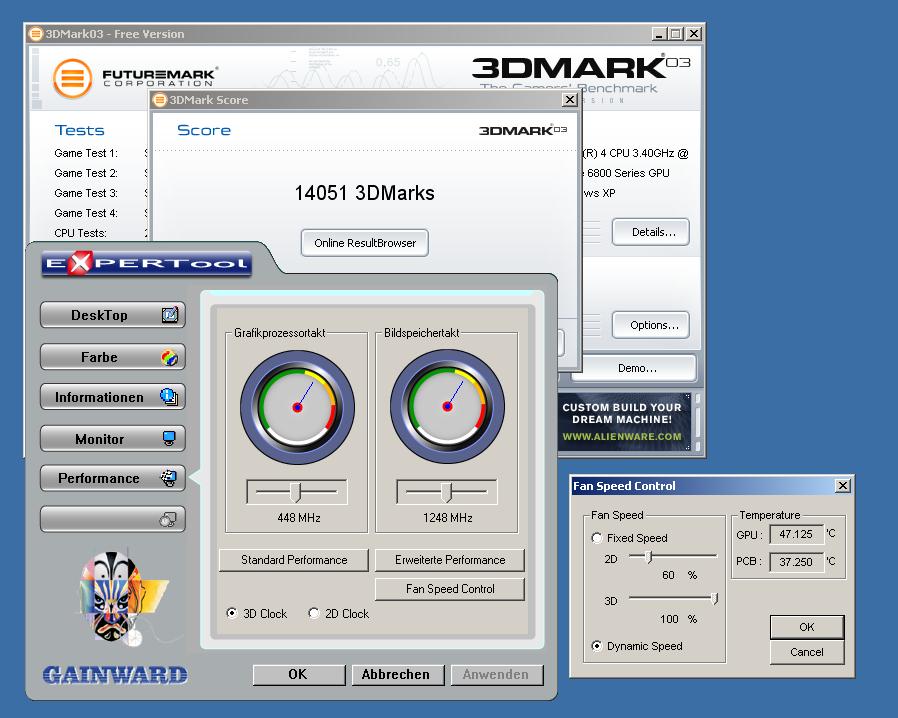Screen dimensions: 898x718
Task: Maximize the 3DMark03 window
Action: click(x=676, y=34)
